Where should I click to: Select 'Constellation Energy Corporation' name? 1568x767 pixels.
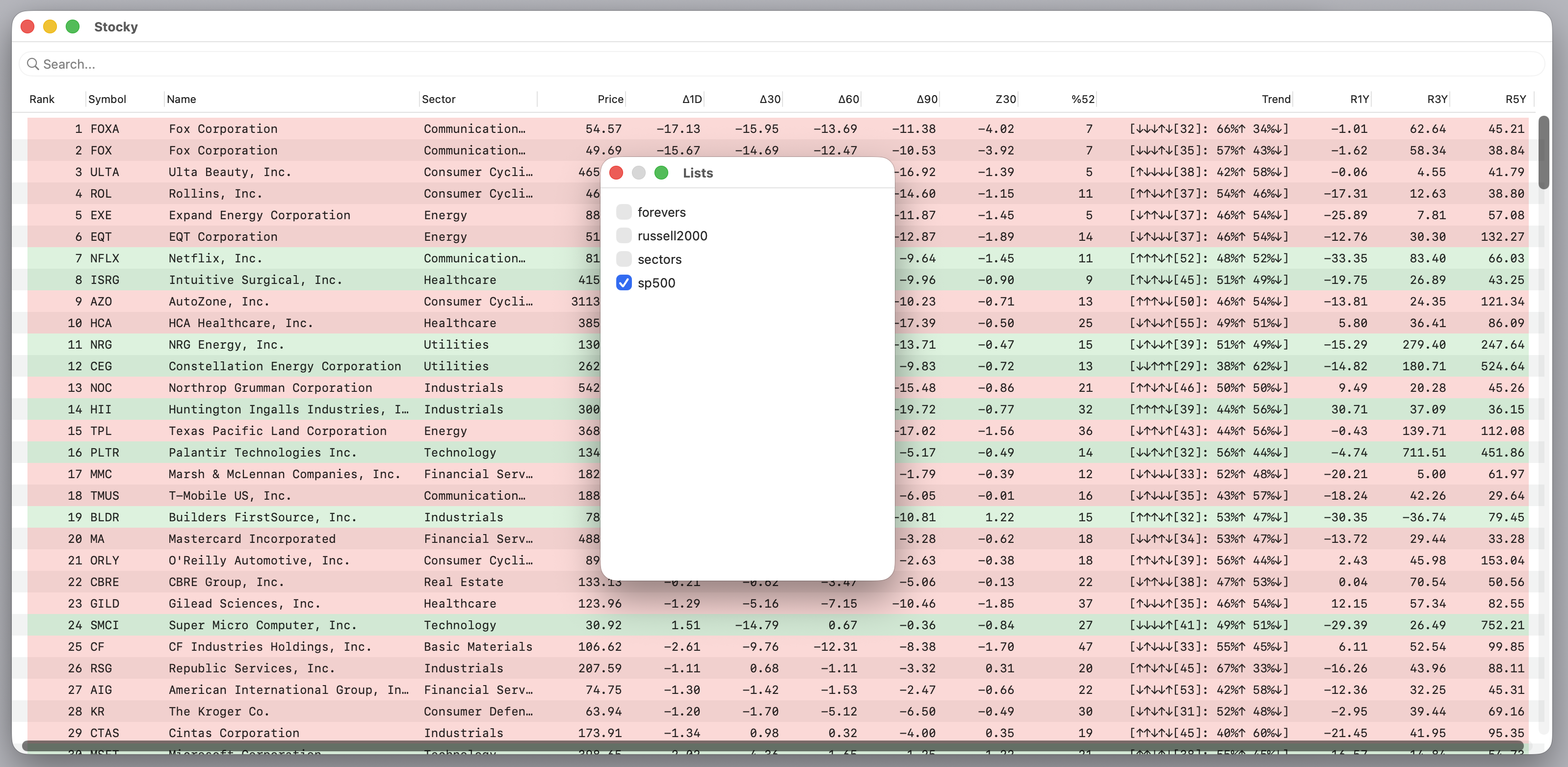coord(285,366)
